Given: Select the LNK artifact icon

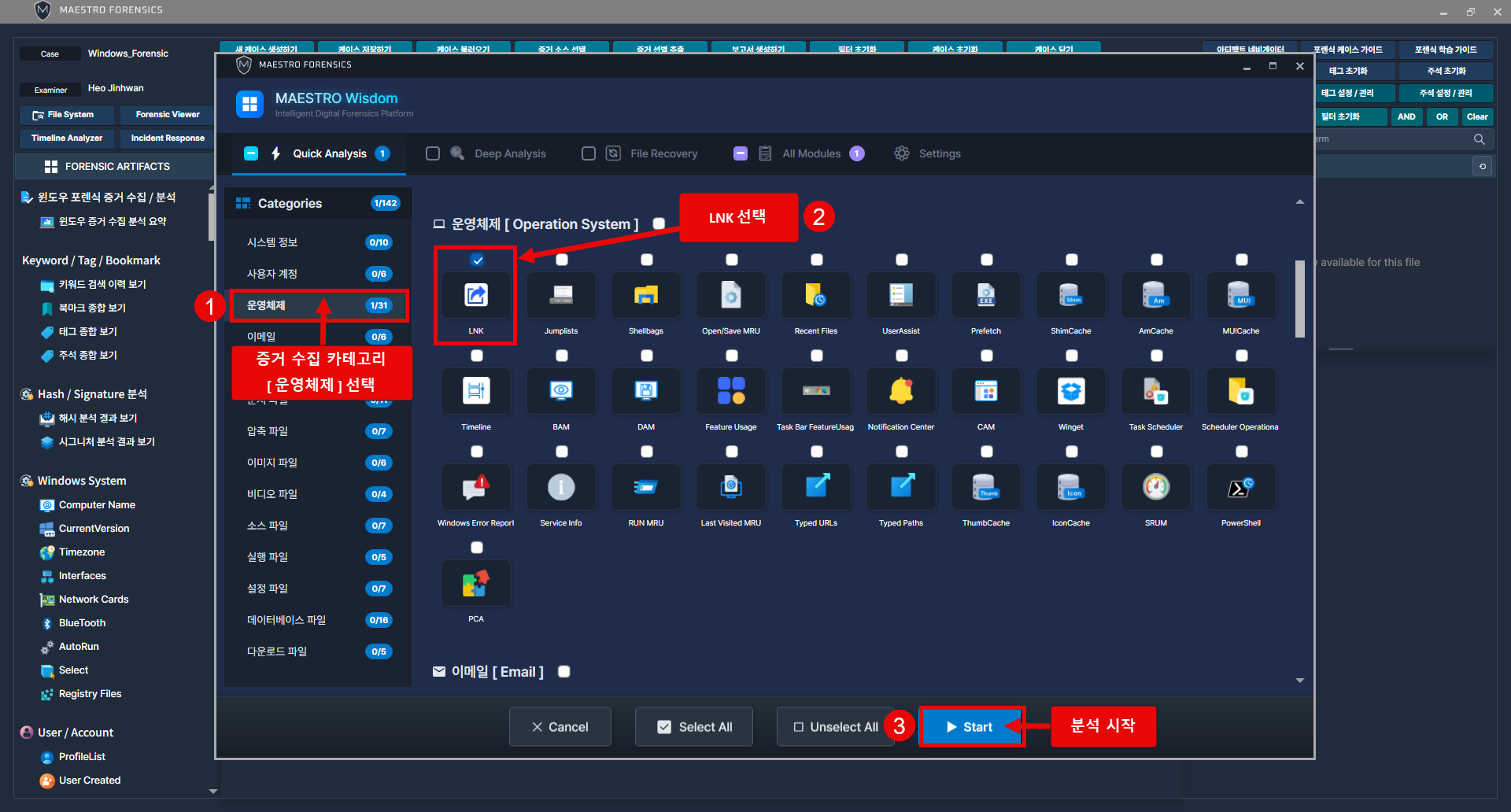Looking at the screenshot, I should click(476, 295).
